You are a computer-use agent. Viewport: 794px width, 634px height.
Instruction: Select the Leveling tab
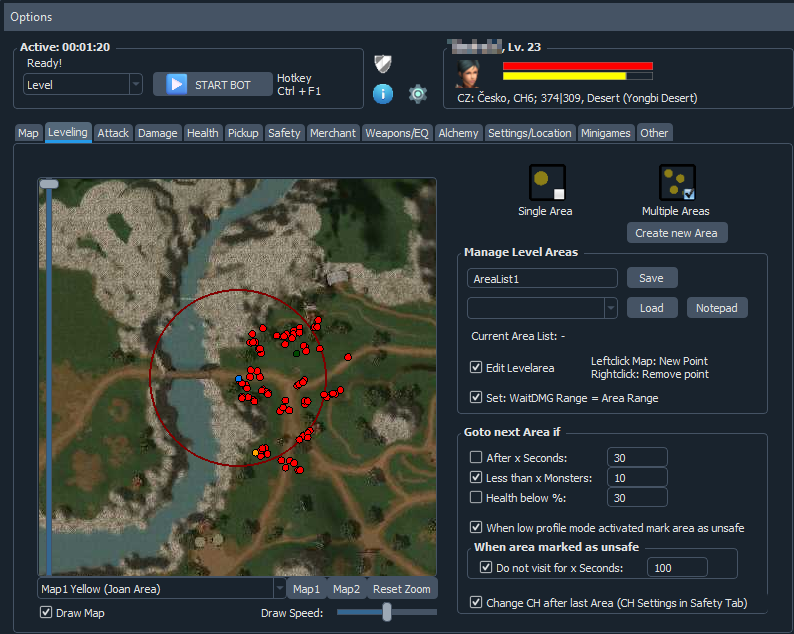pos(68,132)
